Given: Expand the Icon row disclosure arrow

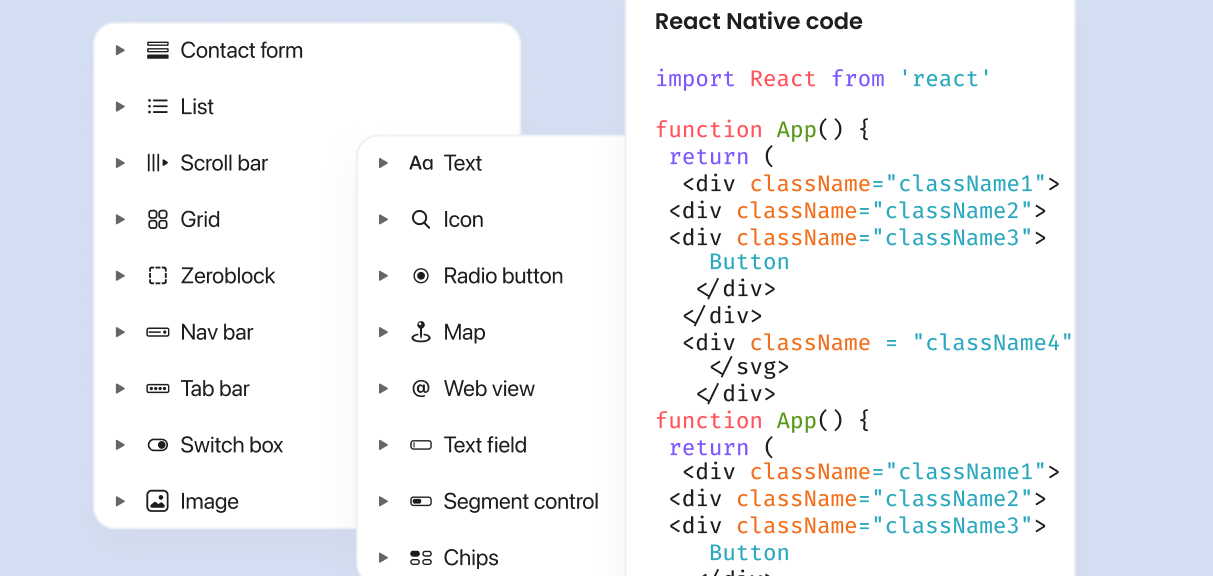Looking at the screenshot, I should [383, 220].
